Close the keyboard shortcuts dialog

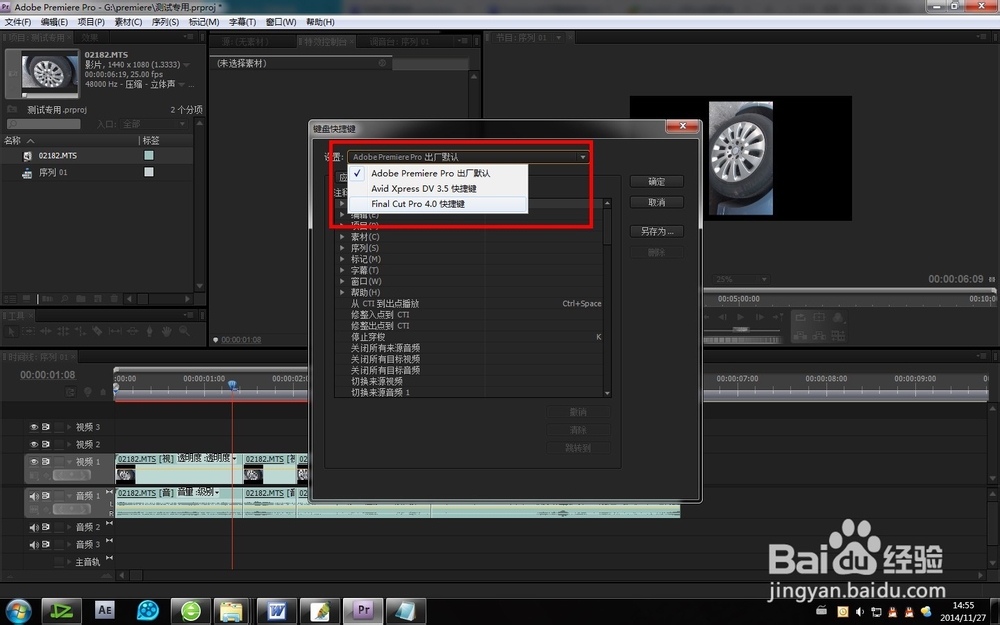coord(682,126)
